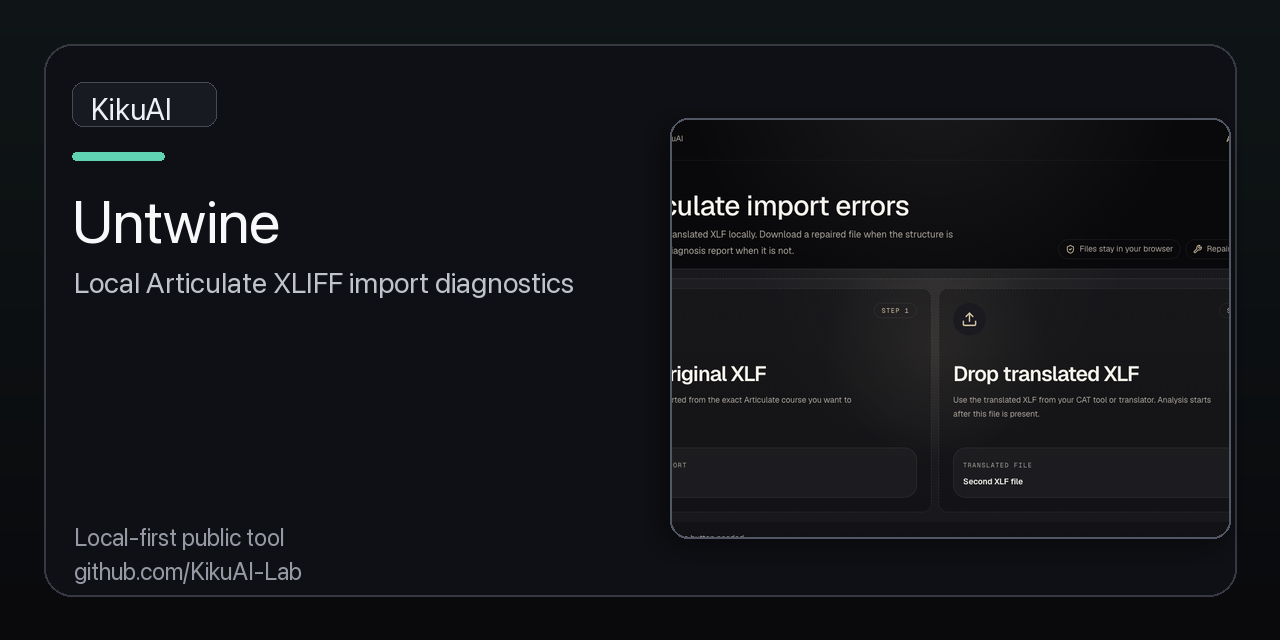Select the KikuAI logo badge

[x=144, y=105]
